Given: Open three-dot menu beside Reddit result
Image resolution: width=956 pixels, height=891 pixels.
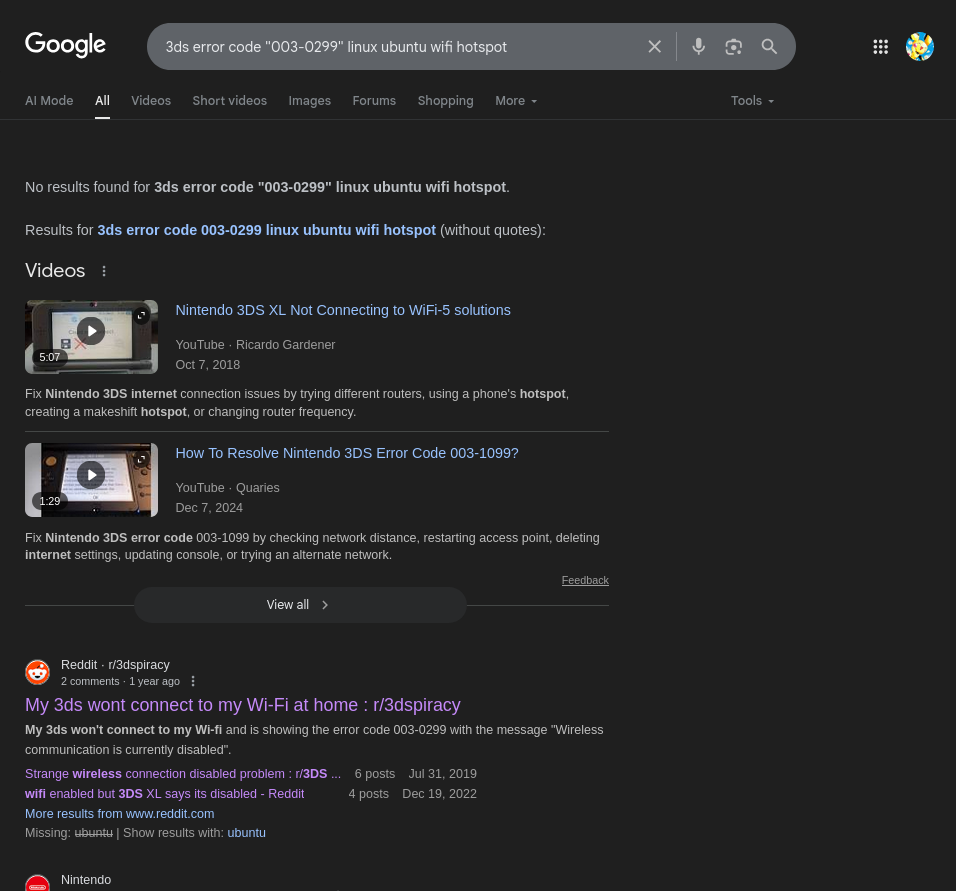Looking at the screenshot, I should pos(193,681).
